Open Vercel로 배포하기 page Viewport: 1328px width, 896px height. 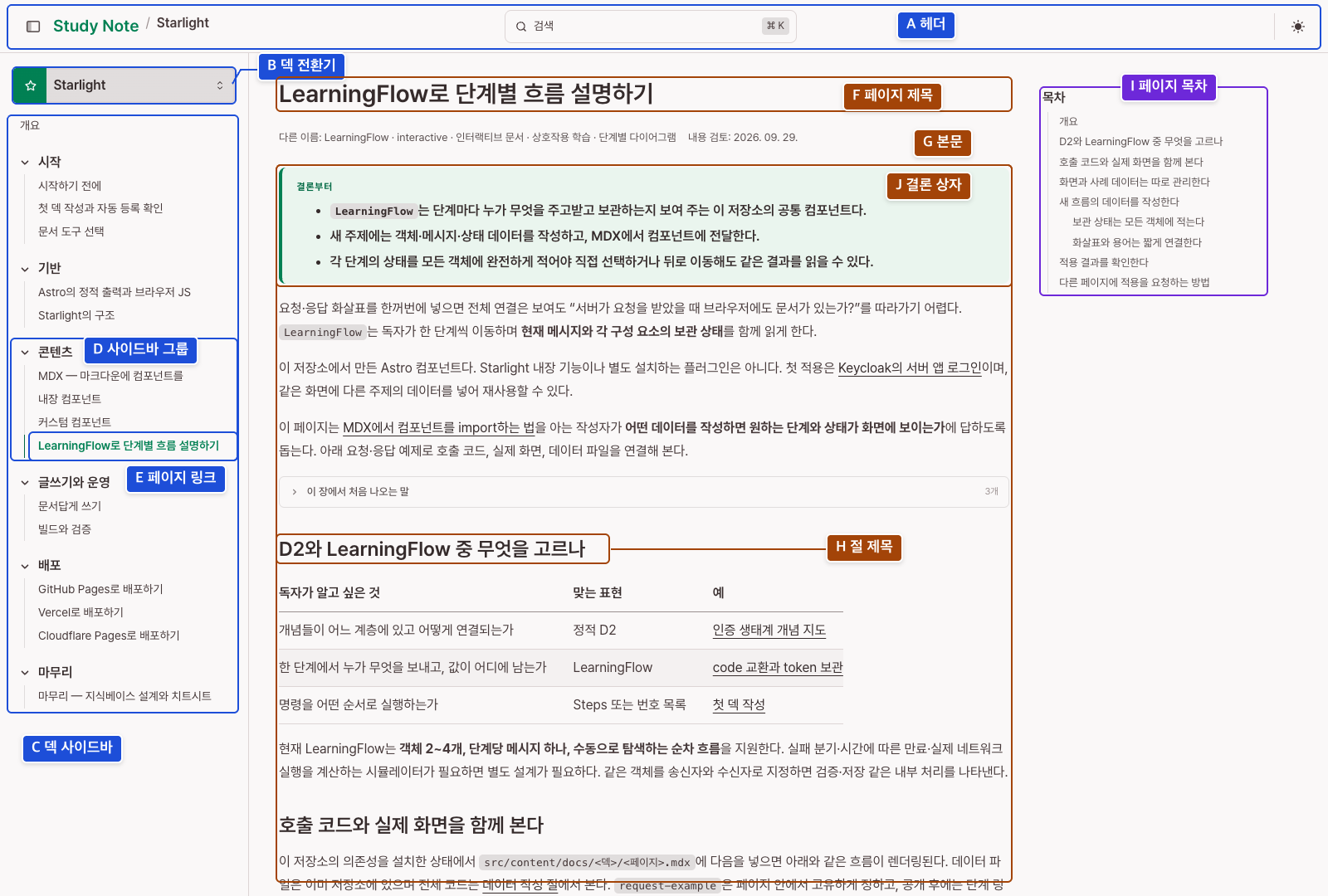point(81,612)
